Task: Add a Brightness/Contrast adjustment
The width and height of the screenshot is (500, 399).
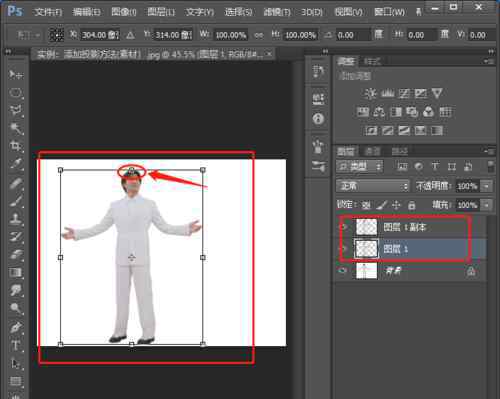Action: tap(370, 94)
